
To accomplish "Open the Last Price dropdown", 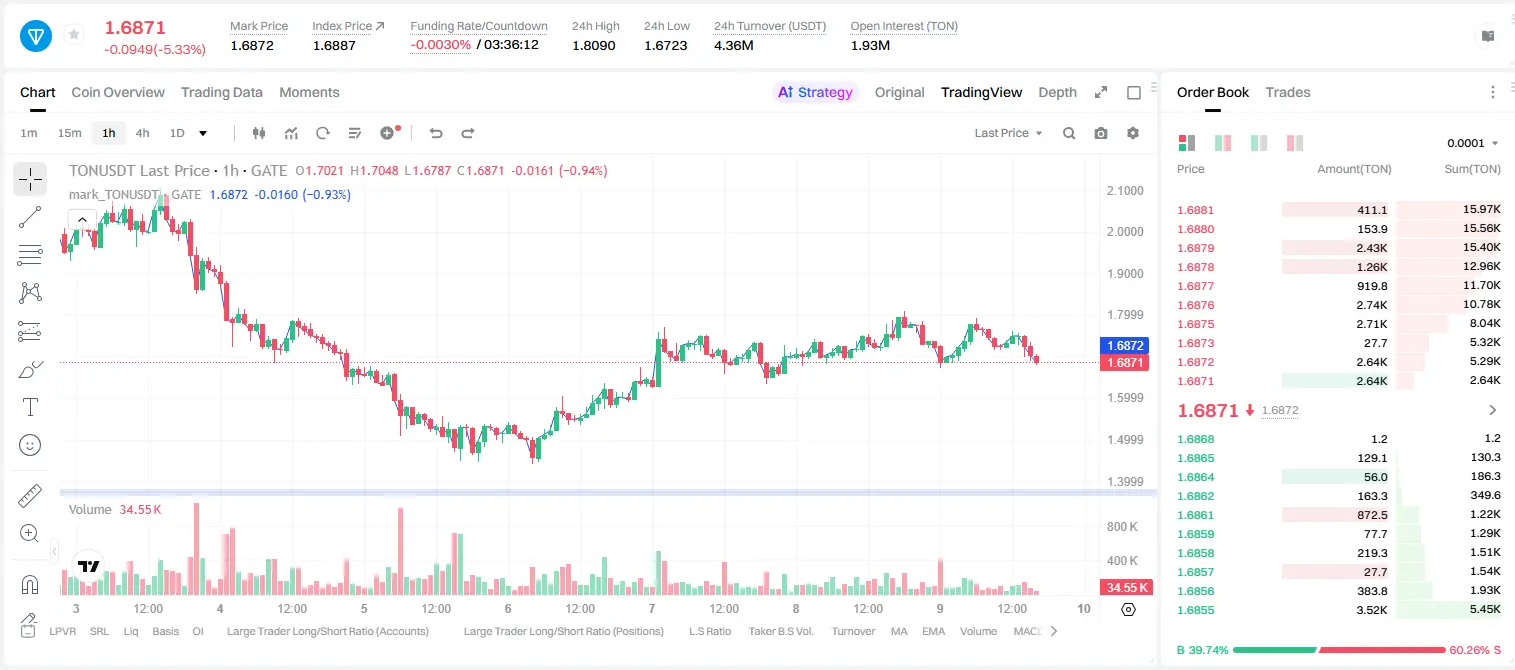I will (x=1008, y=133).
